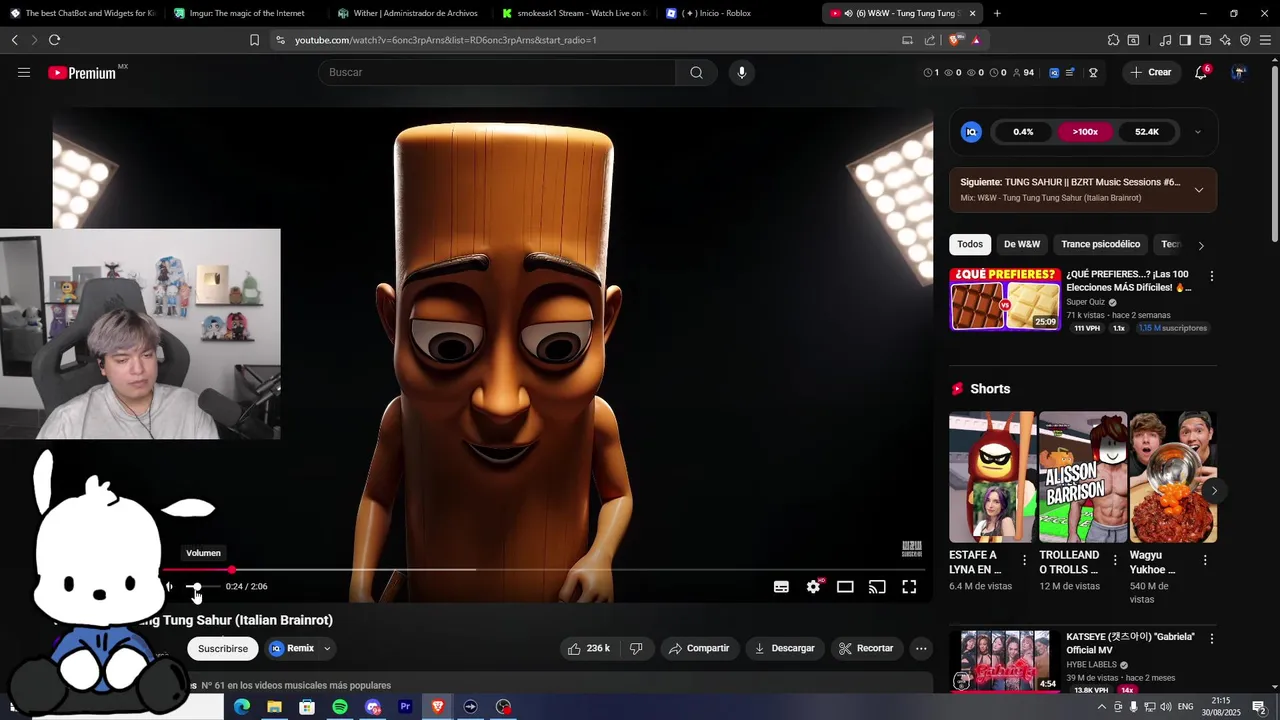
Task: Expand the Siguiente mix playlist panel
Action: [1199, 189]
